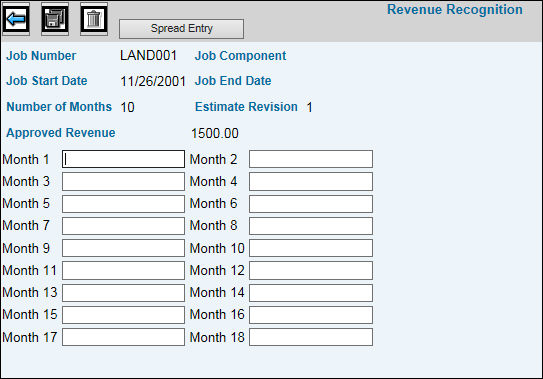The width and height of the screenshot is (543, 379).
Task: Click the trash can delete icon
Action: [94, 19]
